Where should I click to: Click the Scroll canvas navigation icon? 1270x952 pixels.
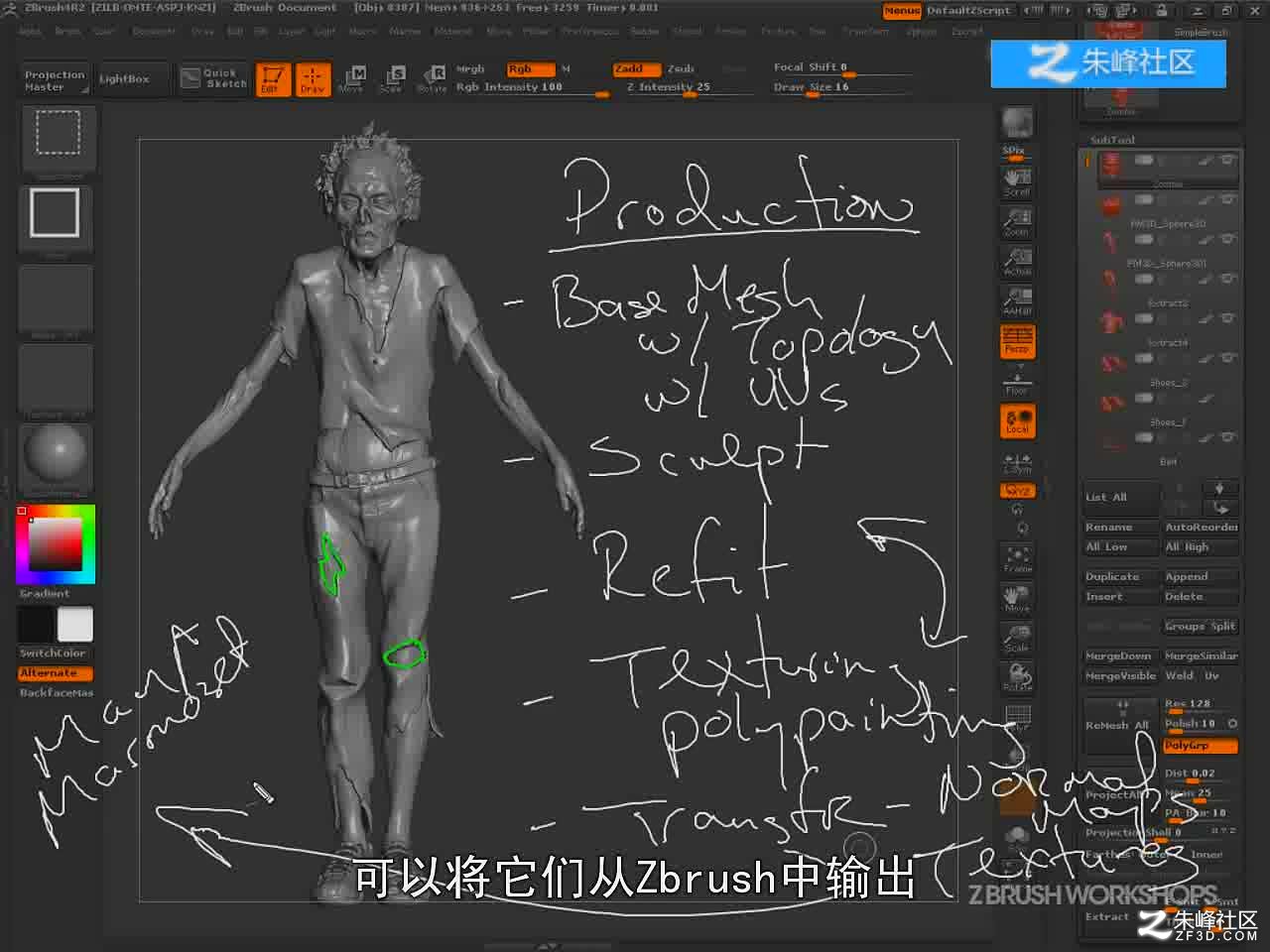pyautogui.click(x=1017, y=181)
